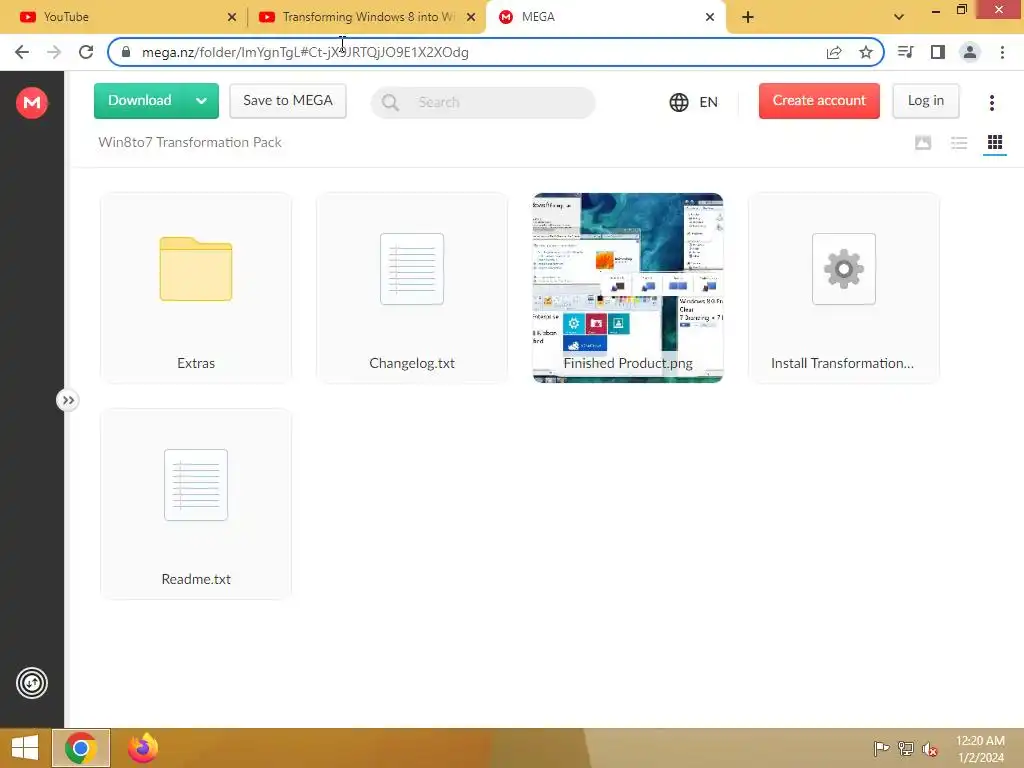Open Action Center flag icon

881,748
